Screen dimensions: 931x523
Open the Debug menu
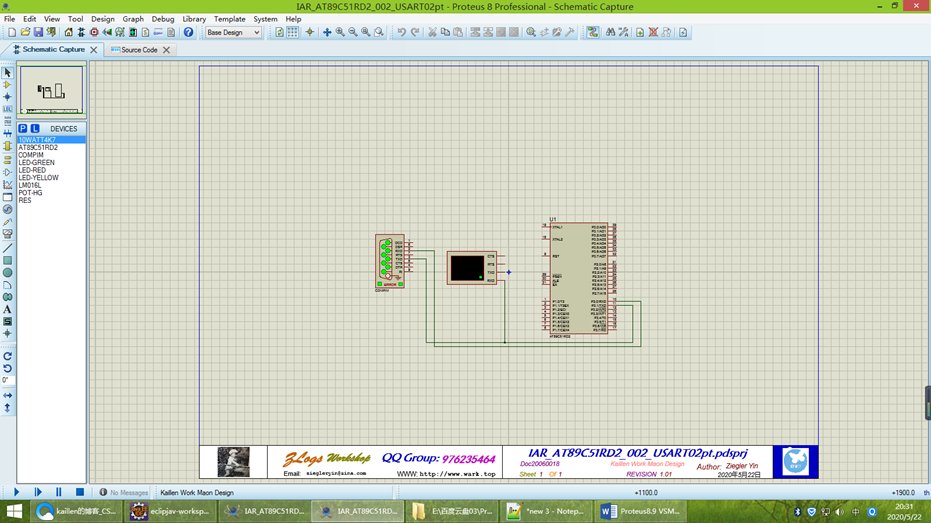[x=163, y=19]
